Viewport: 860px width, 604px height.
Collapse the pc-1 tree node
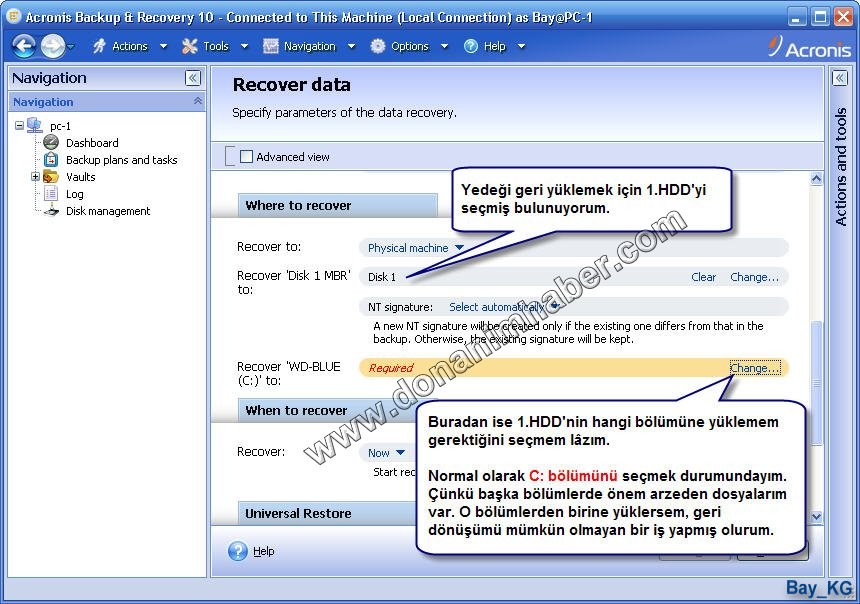coord(19,126)
